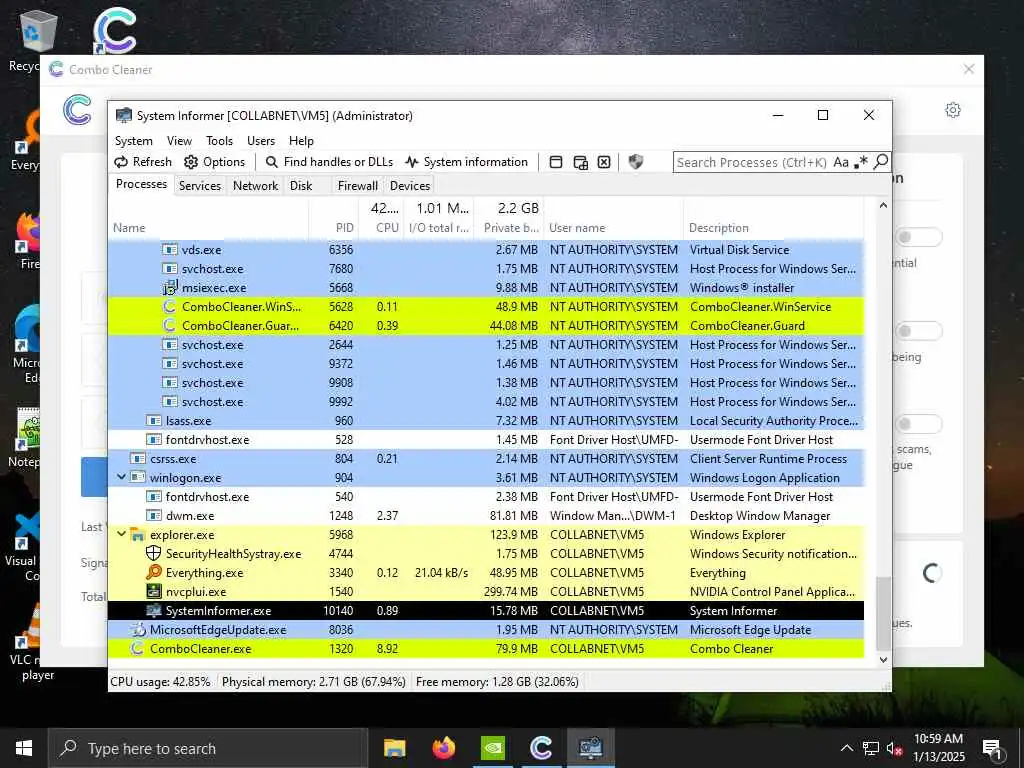The width and height of the screenshot is (1024, 768).
Task: Open File Explorer from the taskbar
Action: pos(394,748)
